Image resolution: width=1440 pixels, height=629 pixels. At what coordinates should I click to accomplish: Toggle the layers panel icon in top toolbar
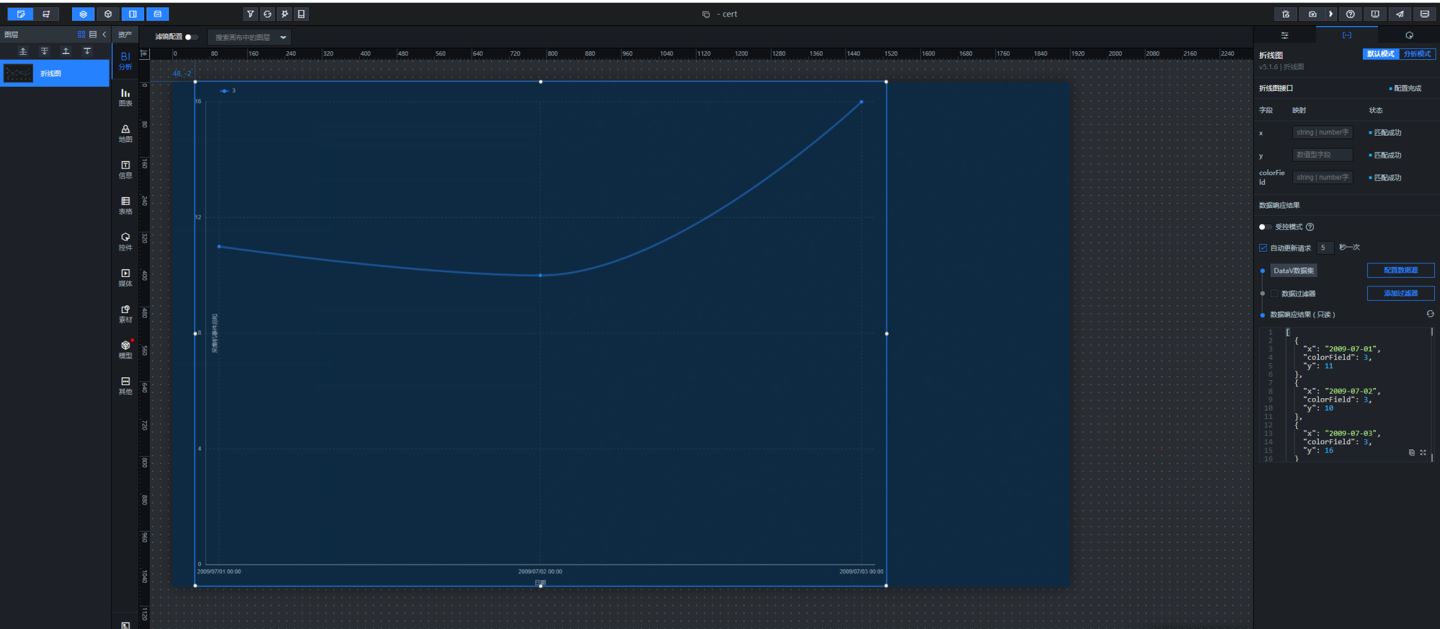[x=83, y=14]
